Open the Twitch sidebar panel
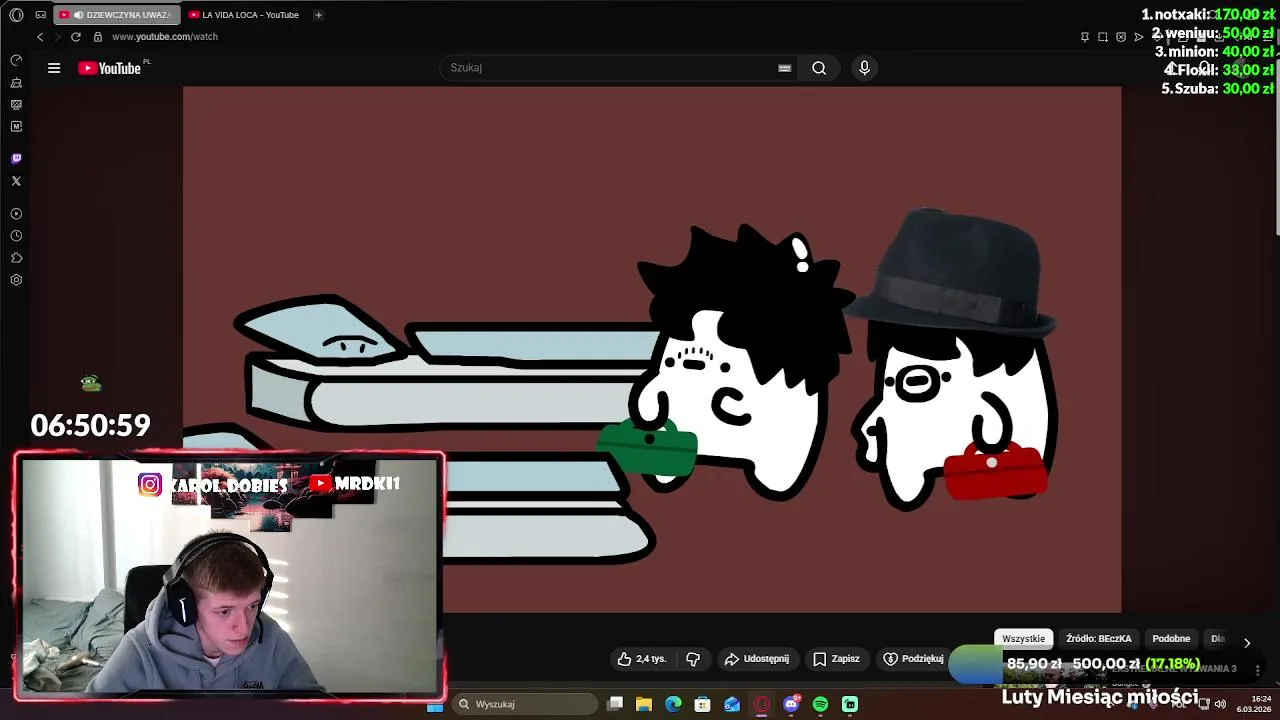This screenshot has width=1280, height=720. (16, 158)
